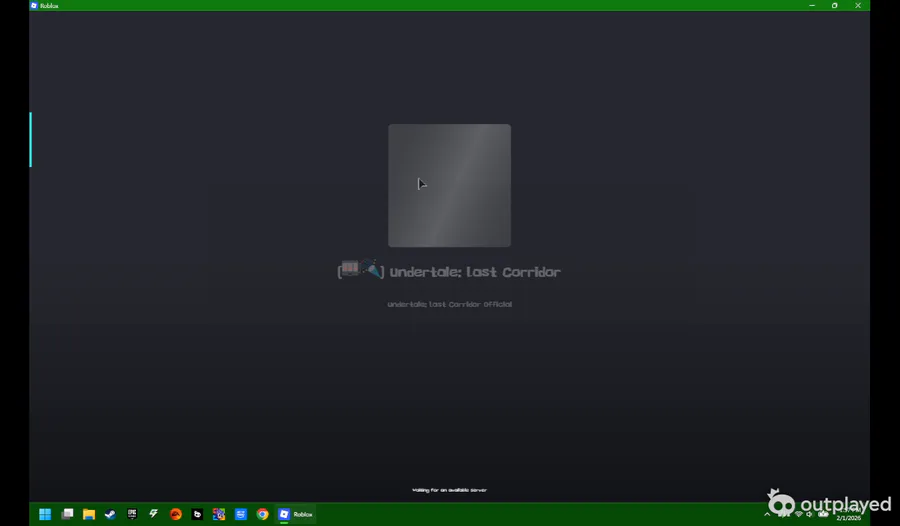Open Google Chrome from the taskbar
The height and width of the screenshot is (526, 900).
(x=262, y=514)
